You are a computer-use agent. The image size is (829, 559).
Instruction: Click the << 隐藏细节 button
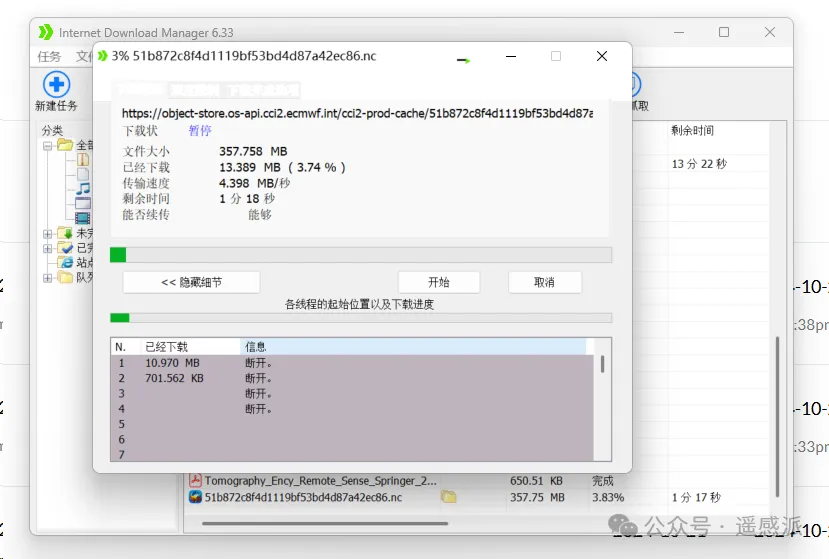tap(191, 282)
